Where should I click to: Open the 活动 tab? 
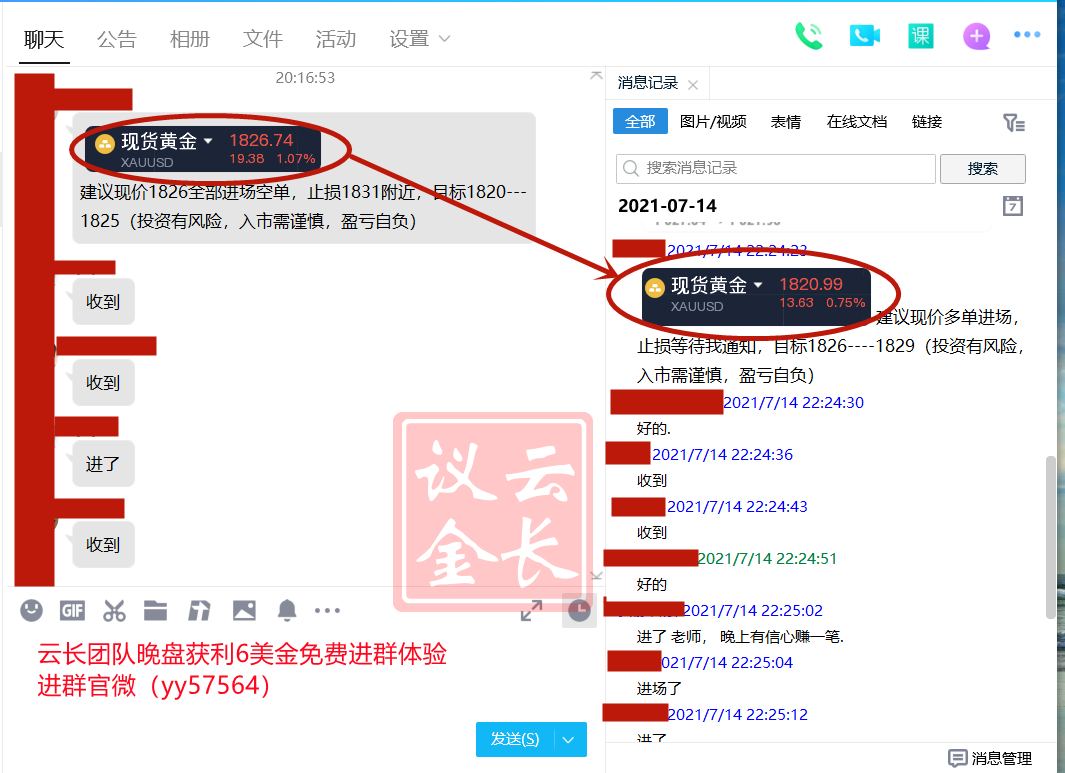click(336, 39)
